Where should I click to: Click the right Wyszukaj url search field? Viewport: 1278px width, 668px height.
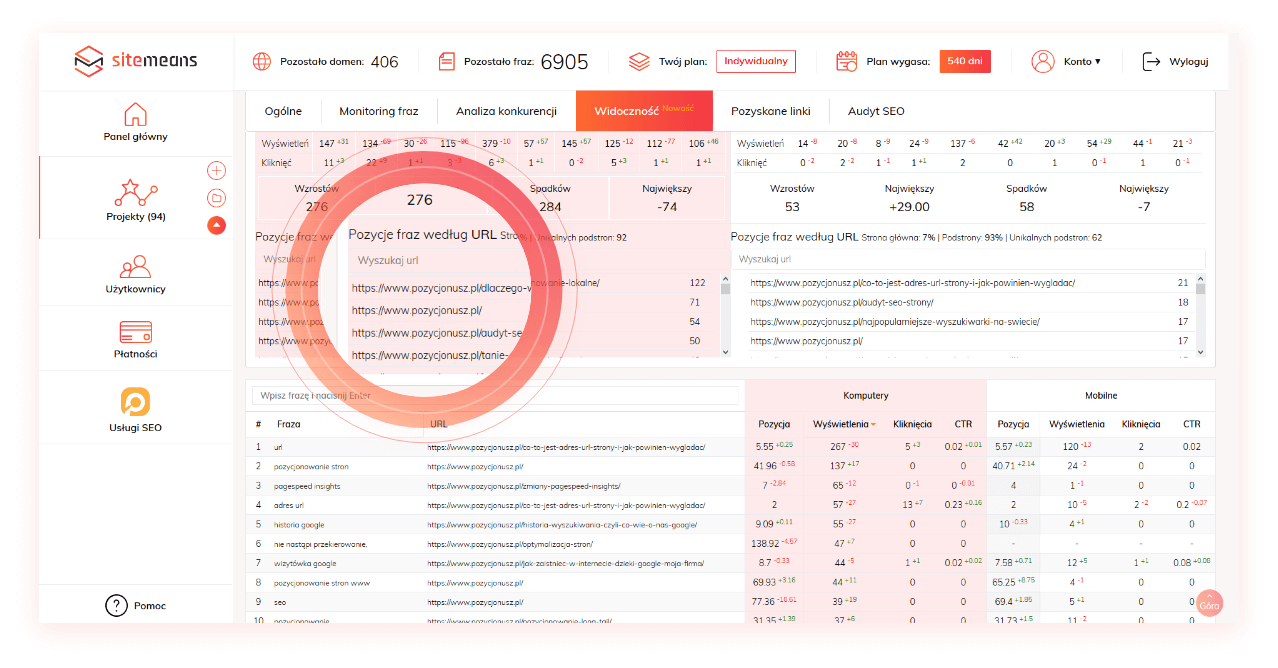click(x=967, y=259)
